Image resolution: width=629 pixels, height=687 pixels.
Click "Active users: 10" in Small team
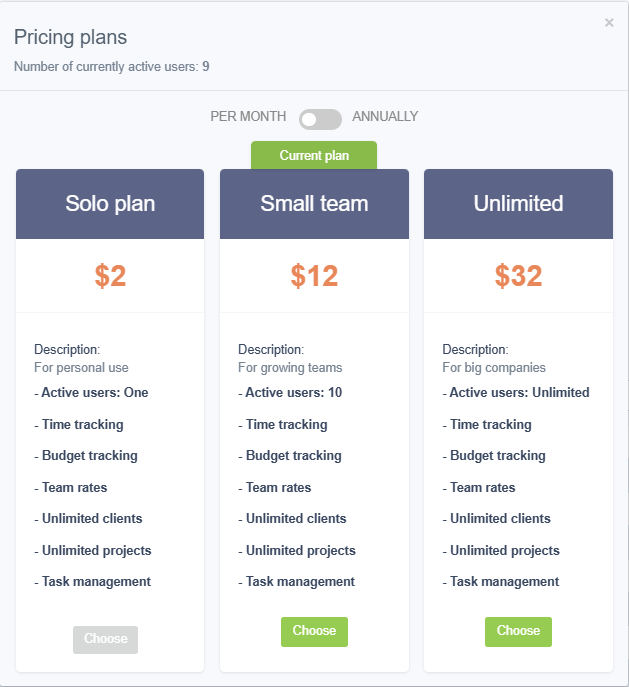click(293, 393)
